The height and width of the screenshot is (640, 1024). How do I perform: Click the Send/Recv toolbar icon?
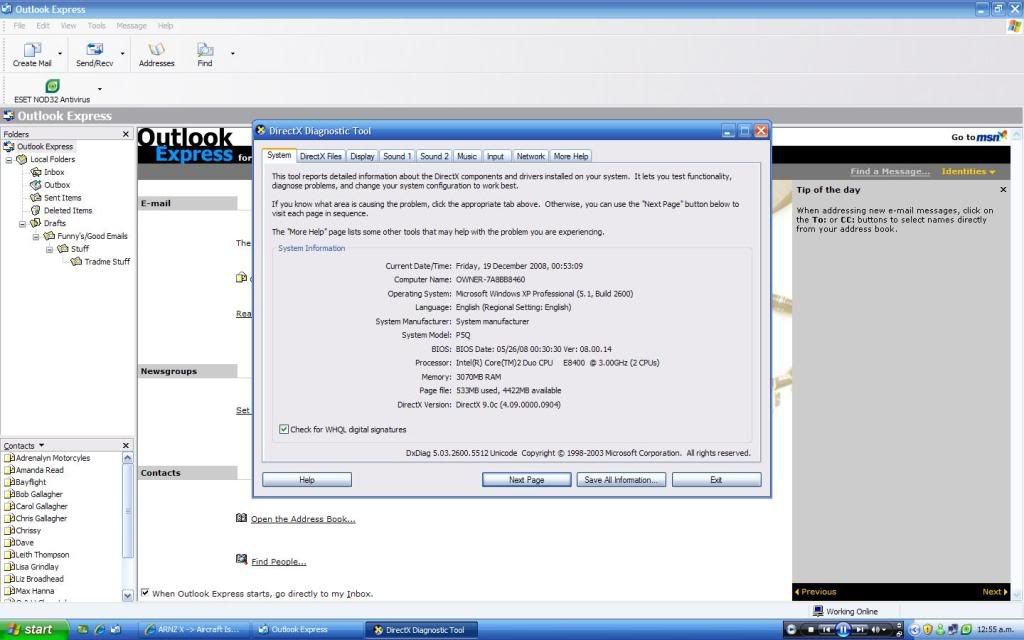(95, 49)
